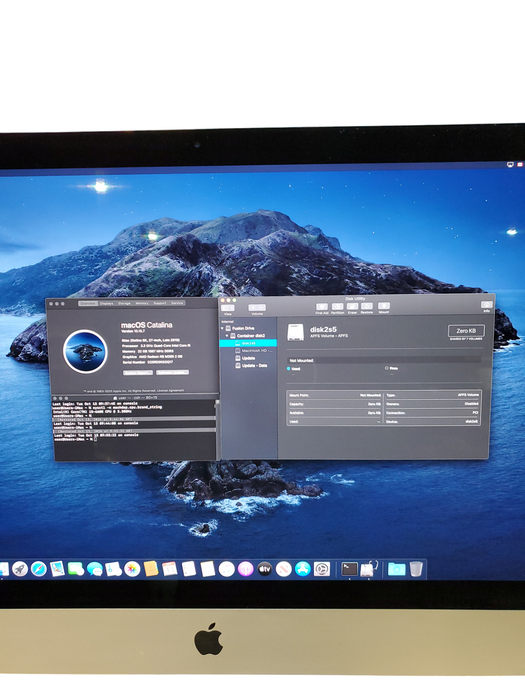
Task: Click the System Report button
Action: click(x=138, y=372)
